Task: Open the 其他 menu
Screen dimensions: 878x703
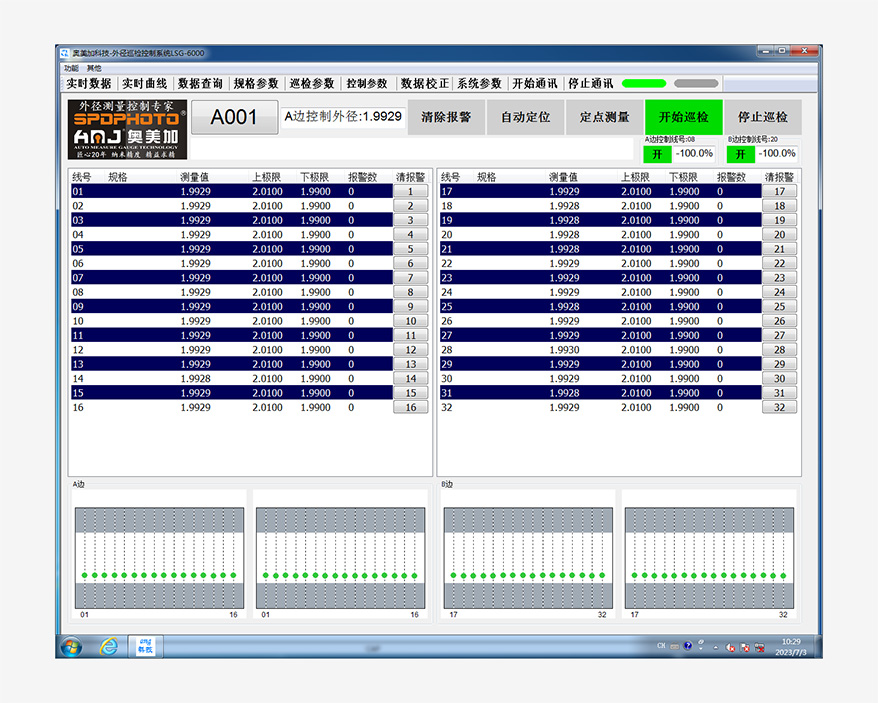Action: 94,68
